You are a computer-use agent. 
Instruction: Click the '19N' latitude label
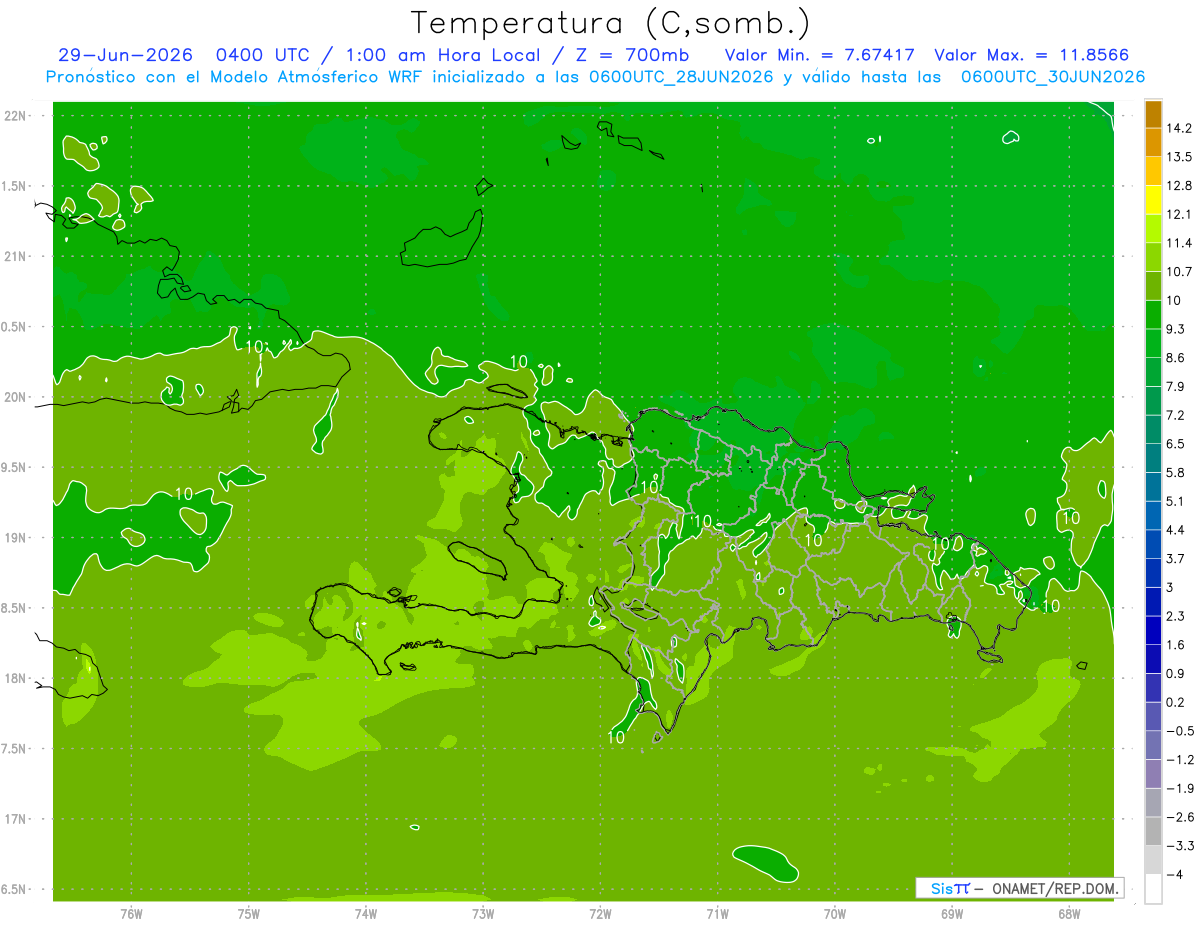point(15,537)
